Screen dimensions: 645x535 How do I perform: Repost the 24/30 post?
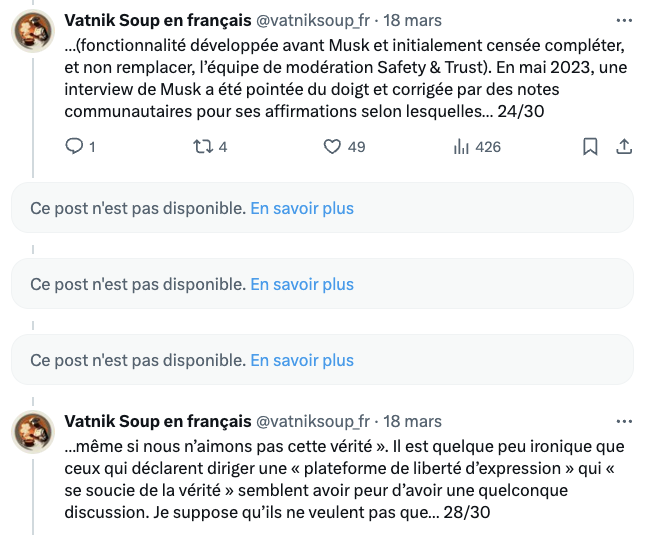tap(210, 146)
